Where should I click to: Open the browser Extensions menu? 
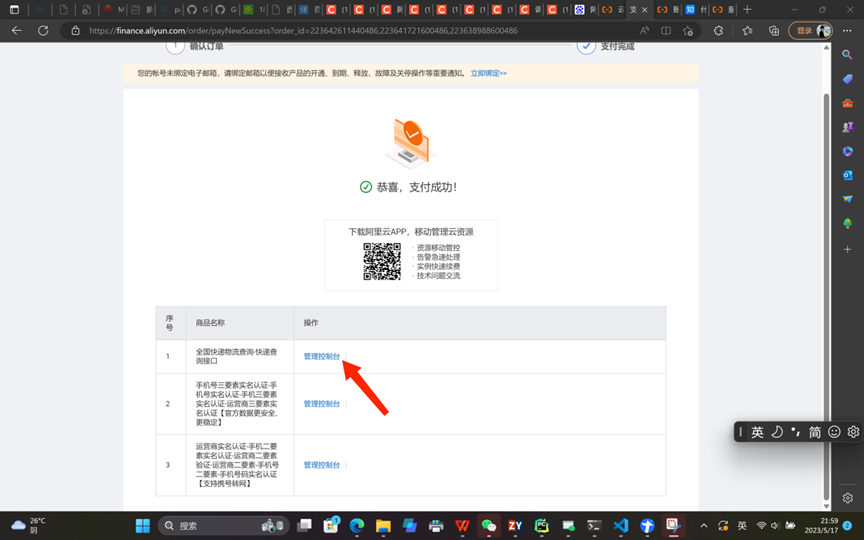tap(719, 31)
